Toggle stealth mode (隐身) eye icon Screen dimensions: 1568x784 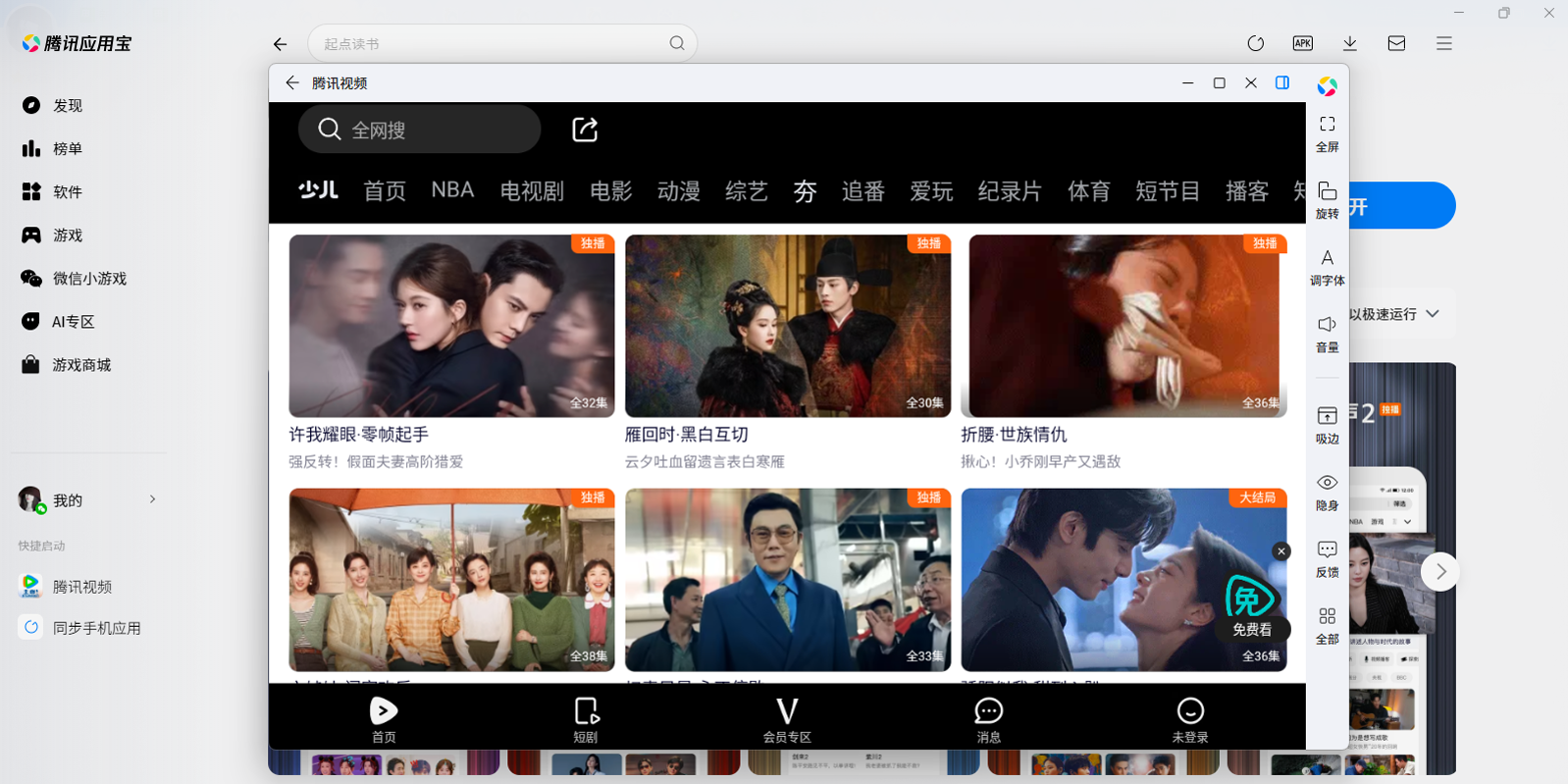pos(1327,491)
